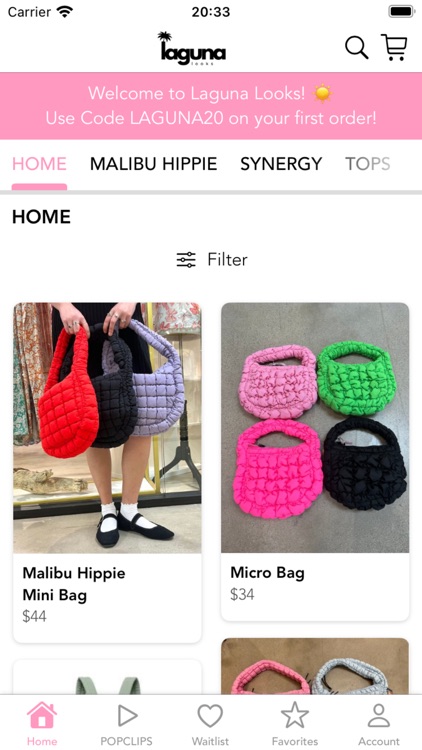View the red black purple bags photo
The height and width of the screenshot is (750, 422).
click(x=107, y=428)
